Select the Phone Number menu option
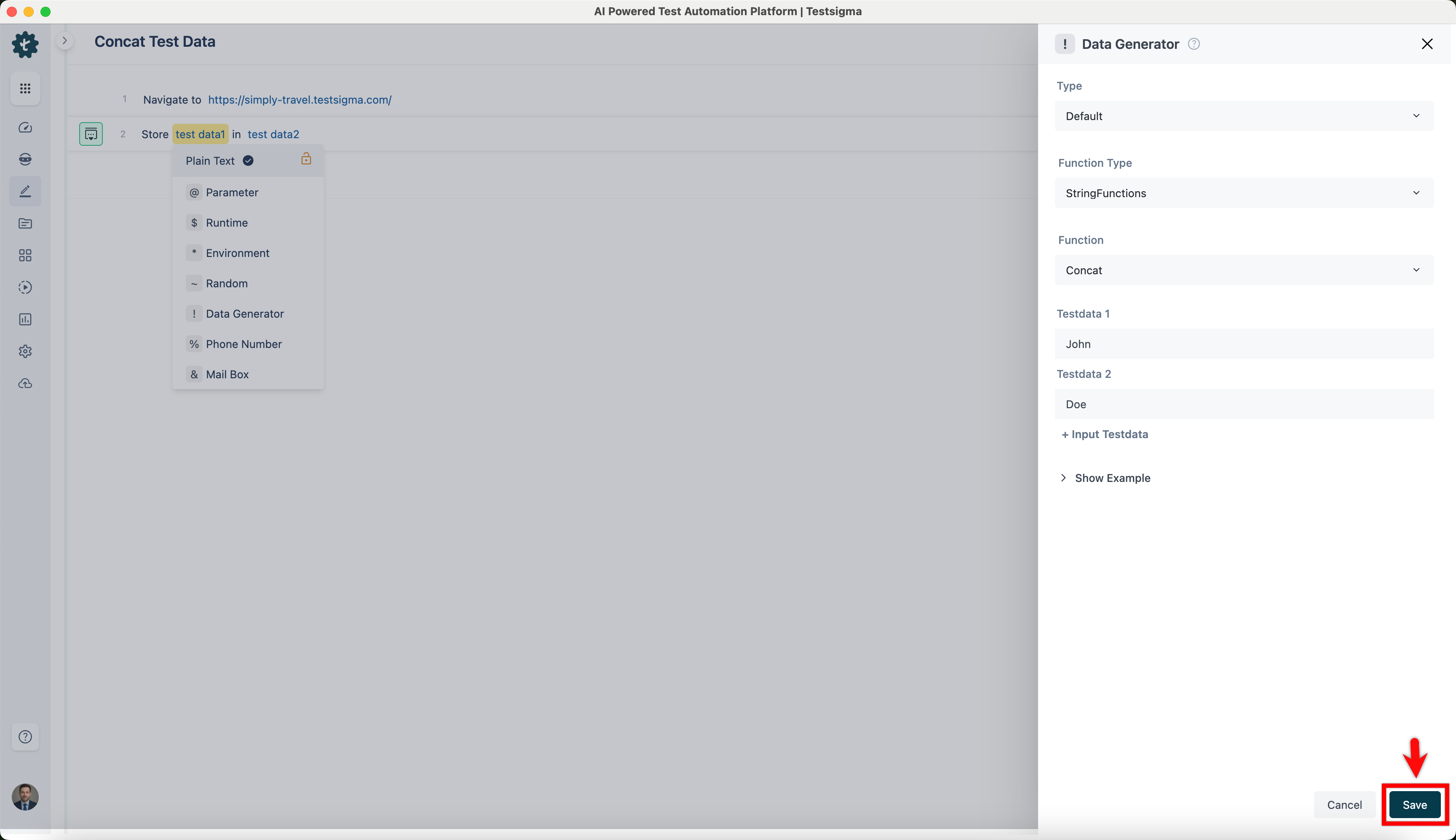The image size is (1456, 840). tap(244, 344)
